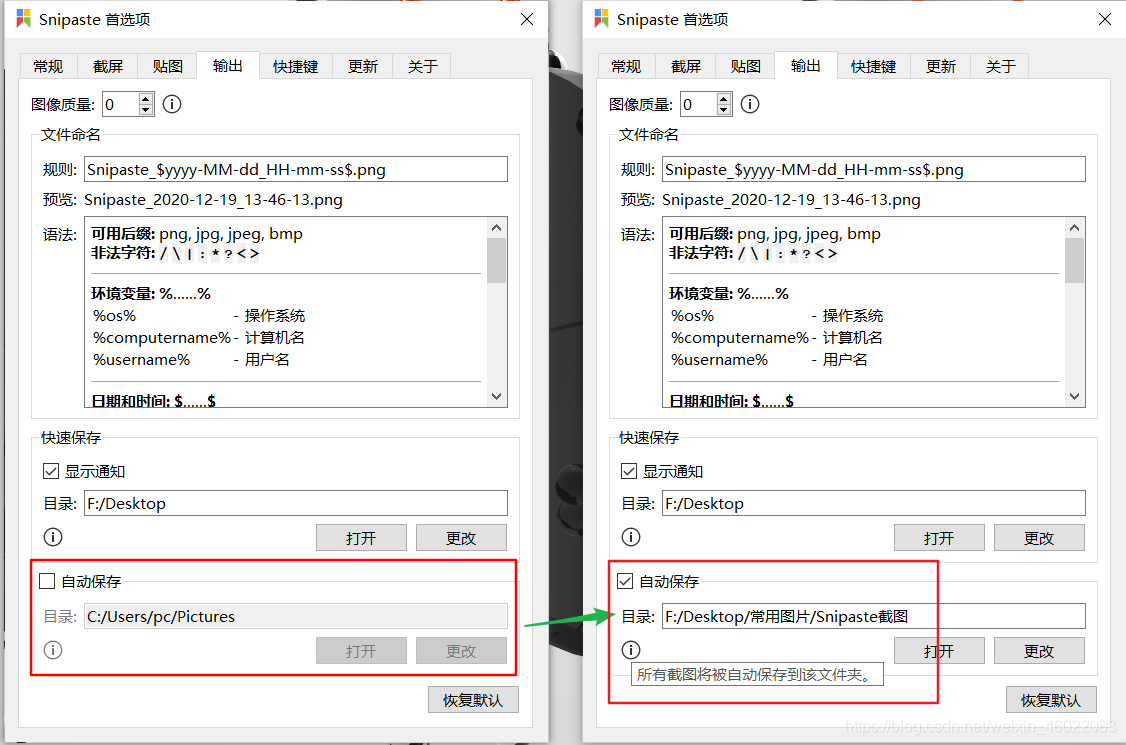Screen dimensions: 1126x745
Task: Click quick save 更改 button in right window
Action: [1039, 537]
